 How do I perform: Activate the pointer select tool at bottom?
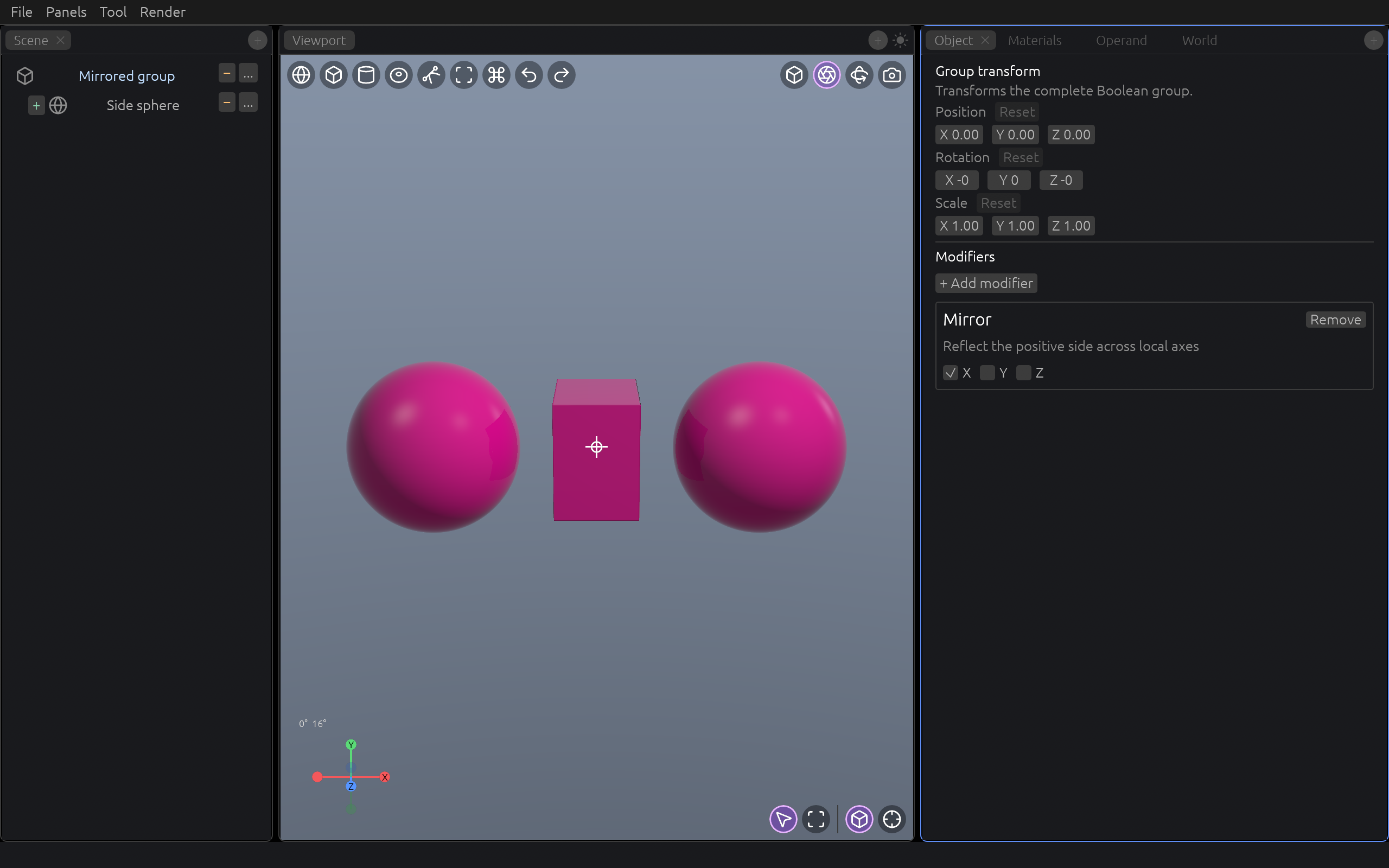pos(783,819)
